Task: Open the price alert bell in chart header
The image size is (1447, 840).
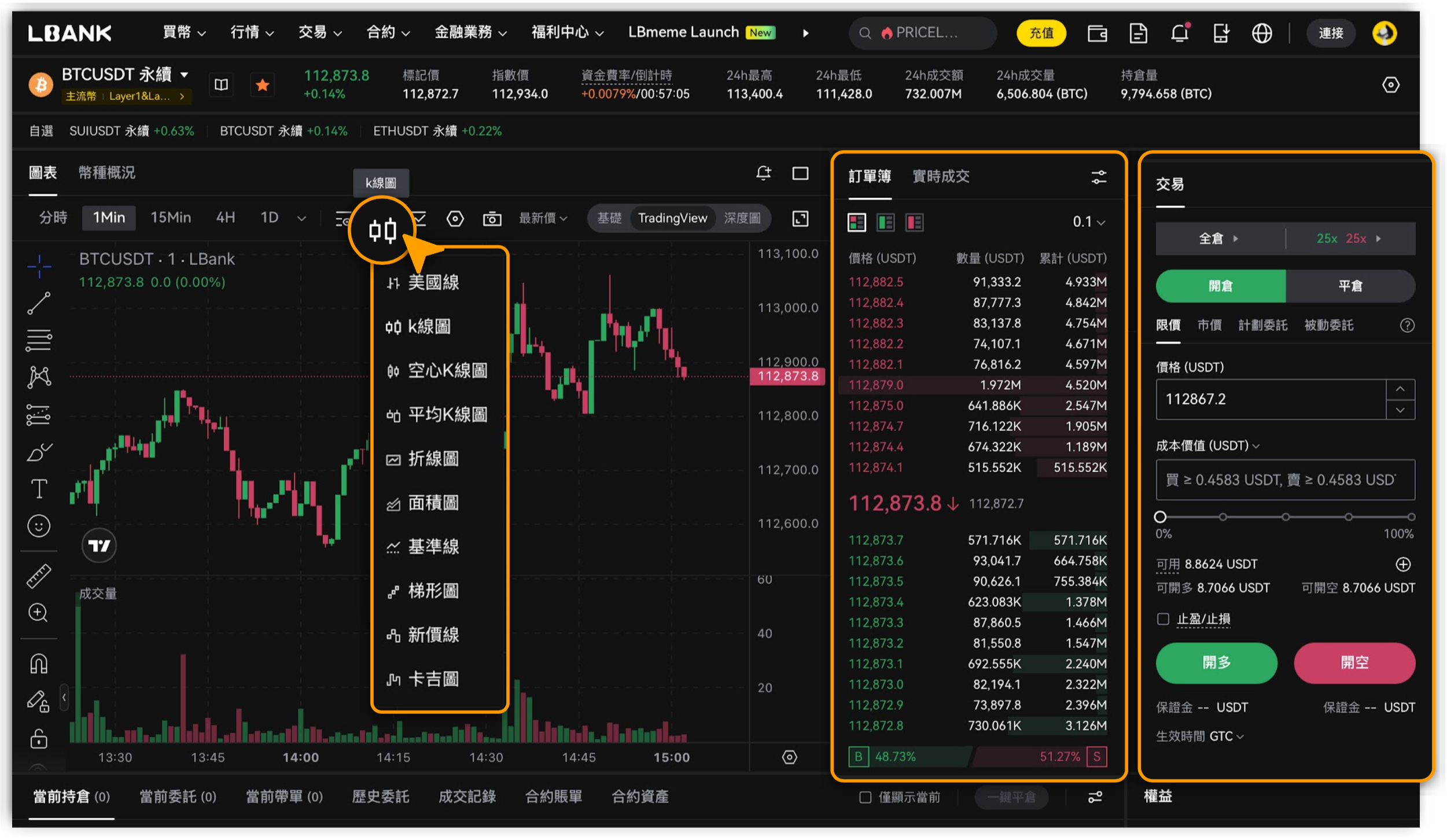Action: [764, 173]
